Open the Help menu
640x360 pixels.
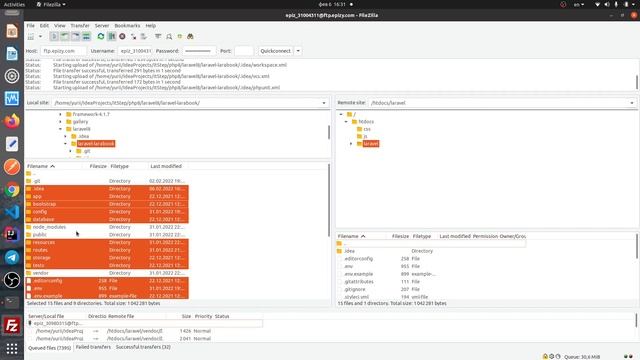coord(151,26)
